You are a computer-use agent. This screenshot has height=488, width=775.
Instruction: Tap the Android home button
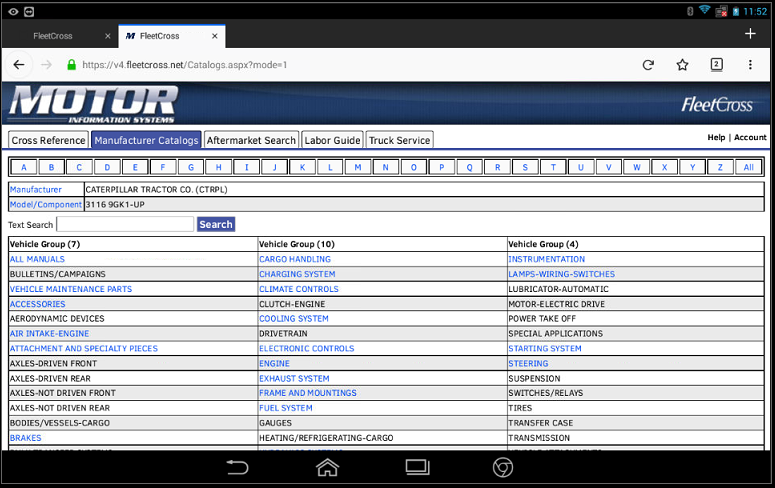coord(327,467)
